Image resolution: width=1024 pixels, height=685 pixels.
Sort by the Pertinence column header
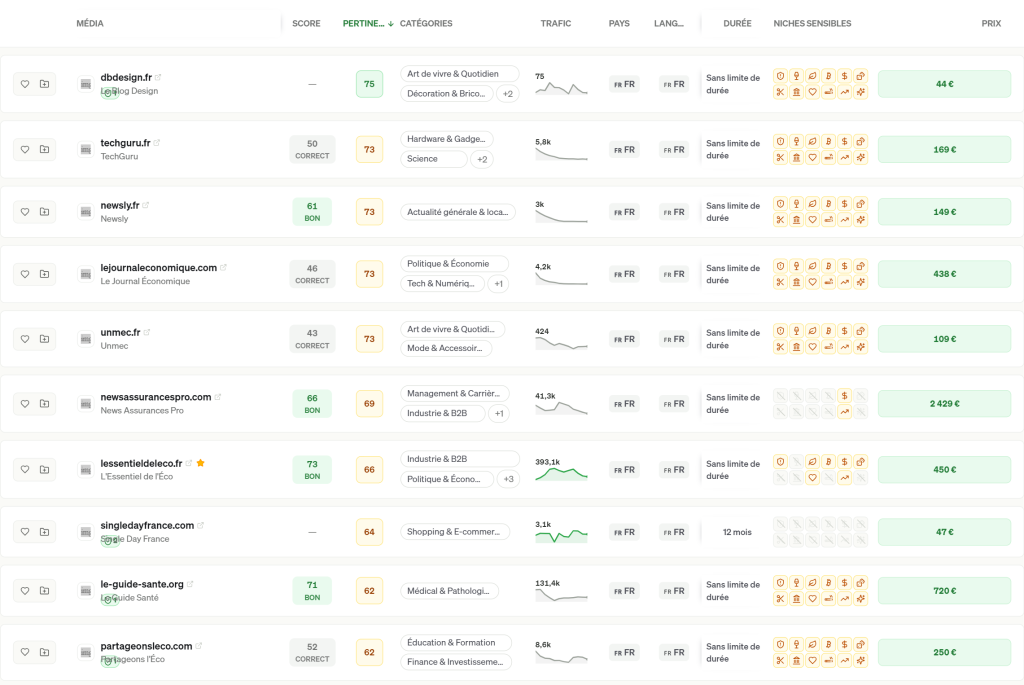point(368,24)
